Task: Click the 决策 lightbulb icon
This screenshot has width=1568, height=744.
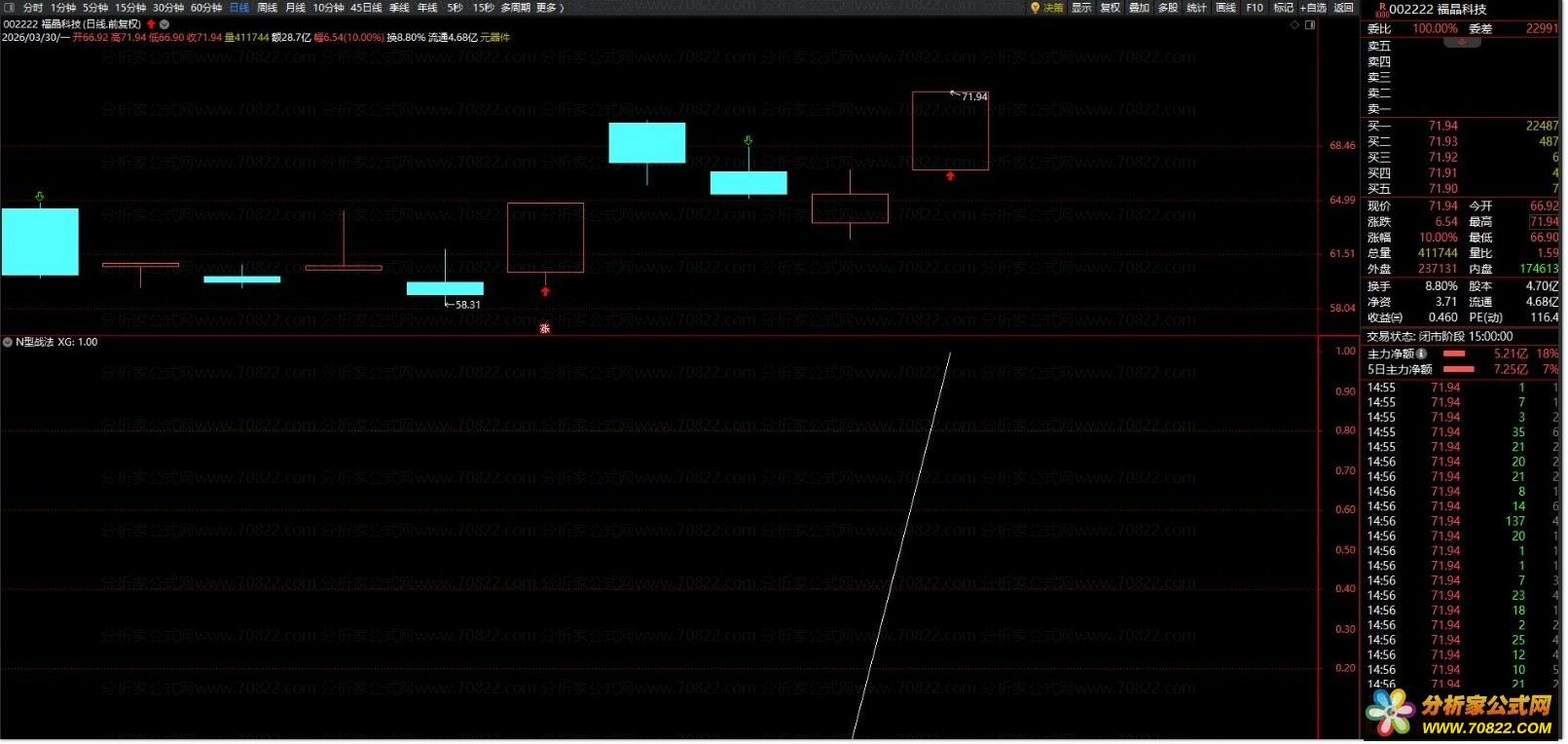Action: [1036, 8]
